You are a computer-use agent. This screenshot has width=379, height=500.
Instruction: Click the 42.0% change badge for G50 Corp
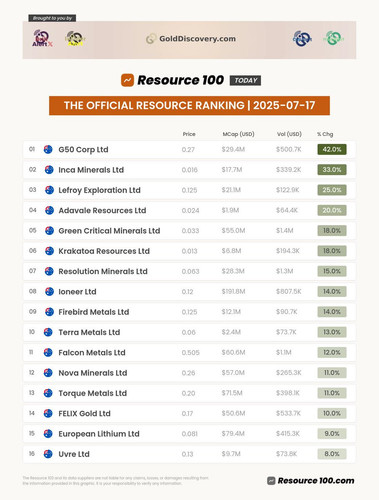(332, 149)
